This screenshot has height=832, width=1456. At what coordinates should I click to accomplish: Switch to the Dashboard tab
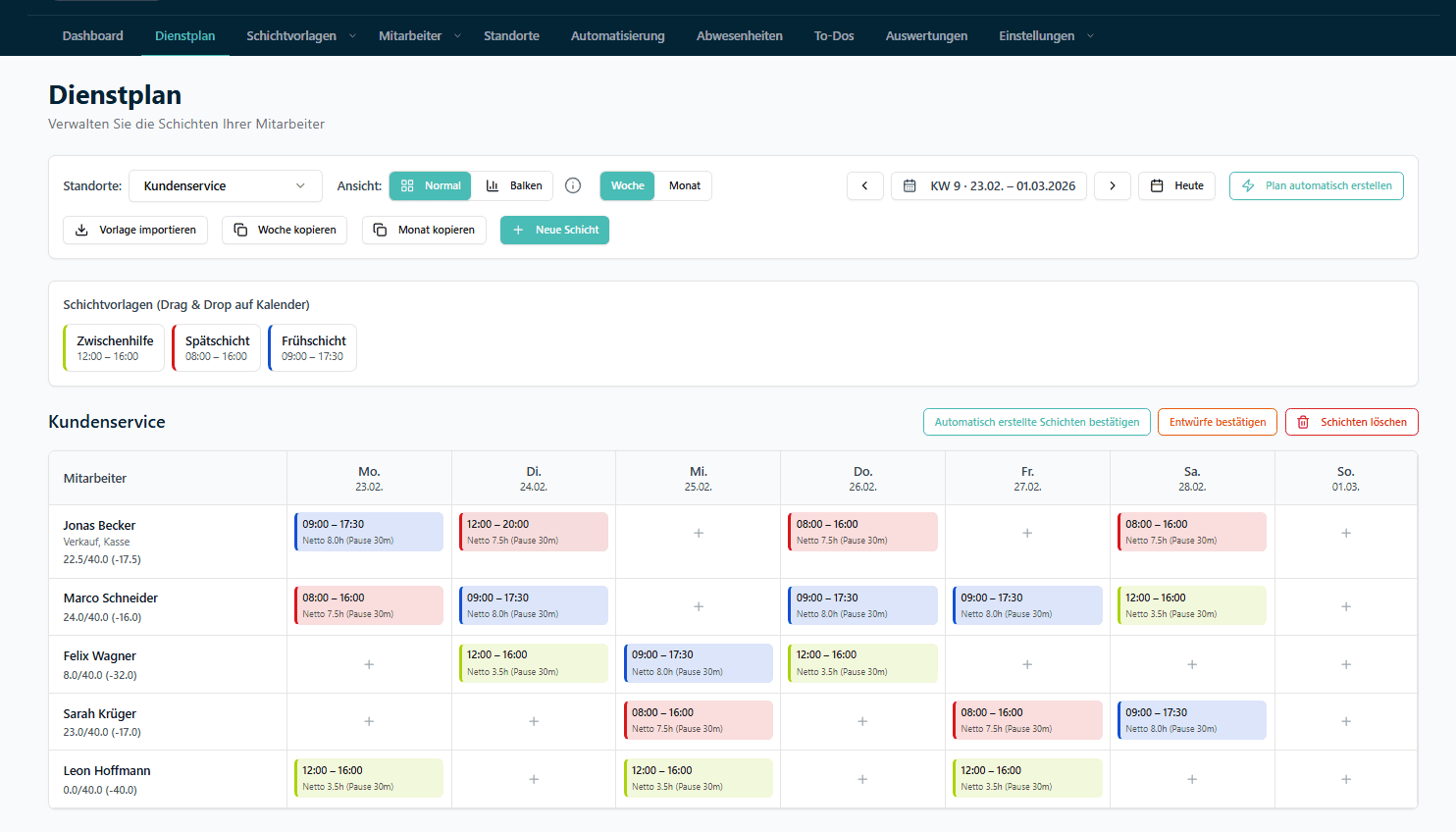coord(92,35)
